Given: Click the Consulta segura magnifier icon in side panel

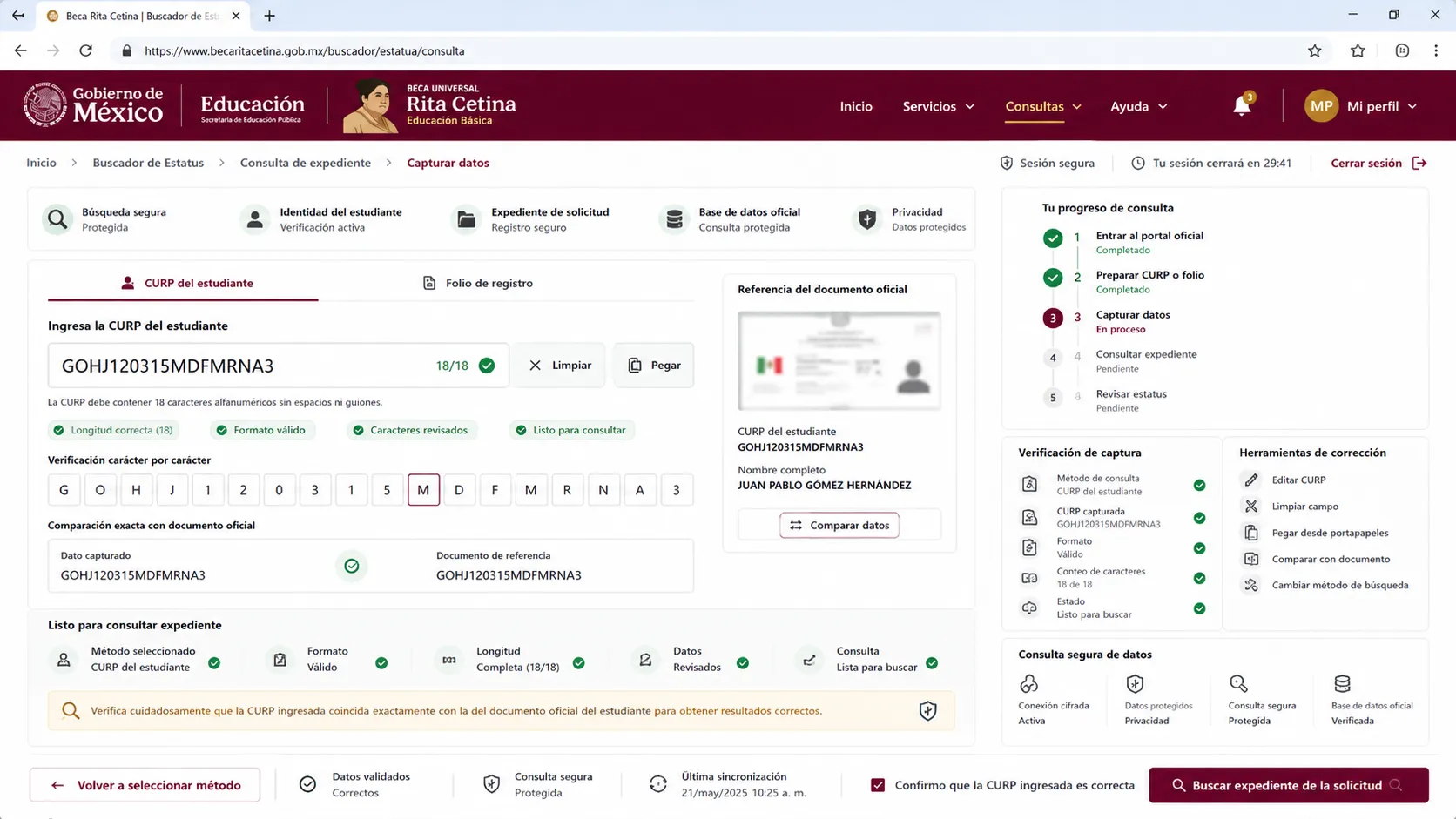Looking at the screenshot, I should [x=1238, y=684].
